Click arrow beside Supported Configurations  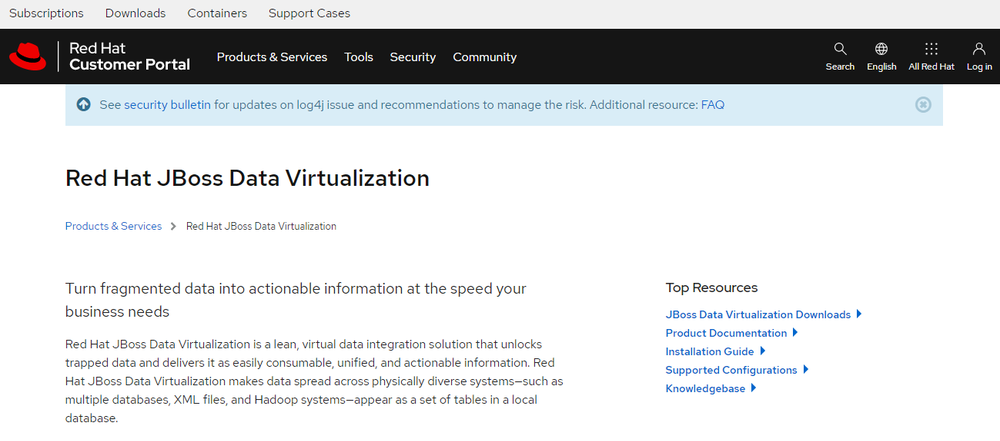point(806,370)
